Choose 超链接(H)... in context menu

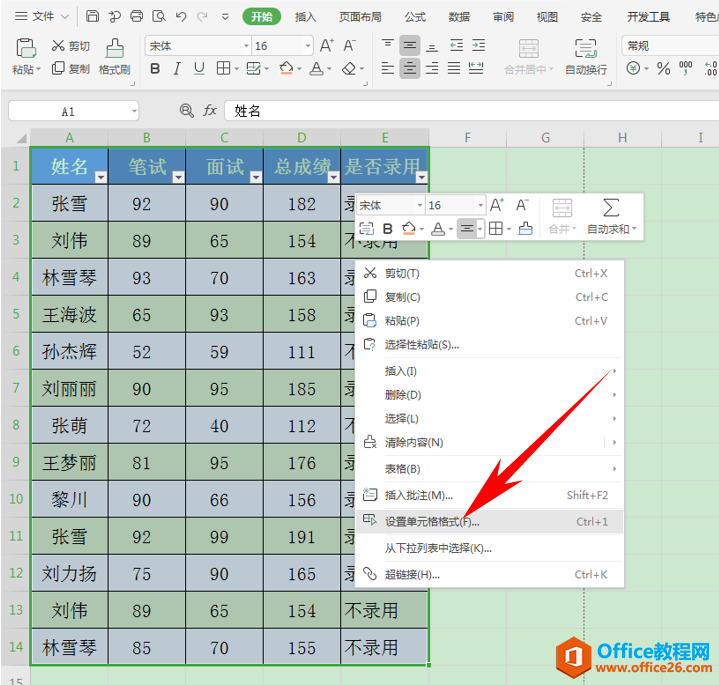(489, 575)
